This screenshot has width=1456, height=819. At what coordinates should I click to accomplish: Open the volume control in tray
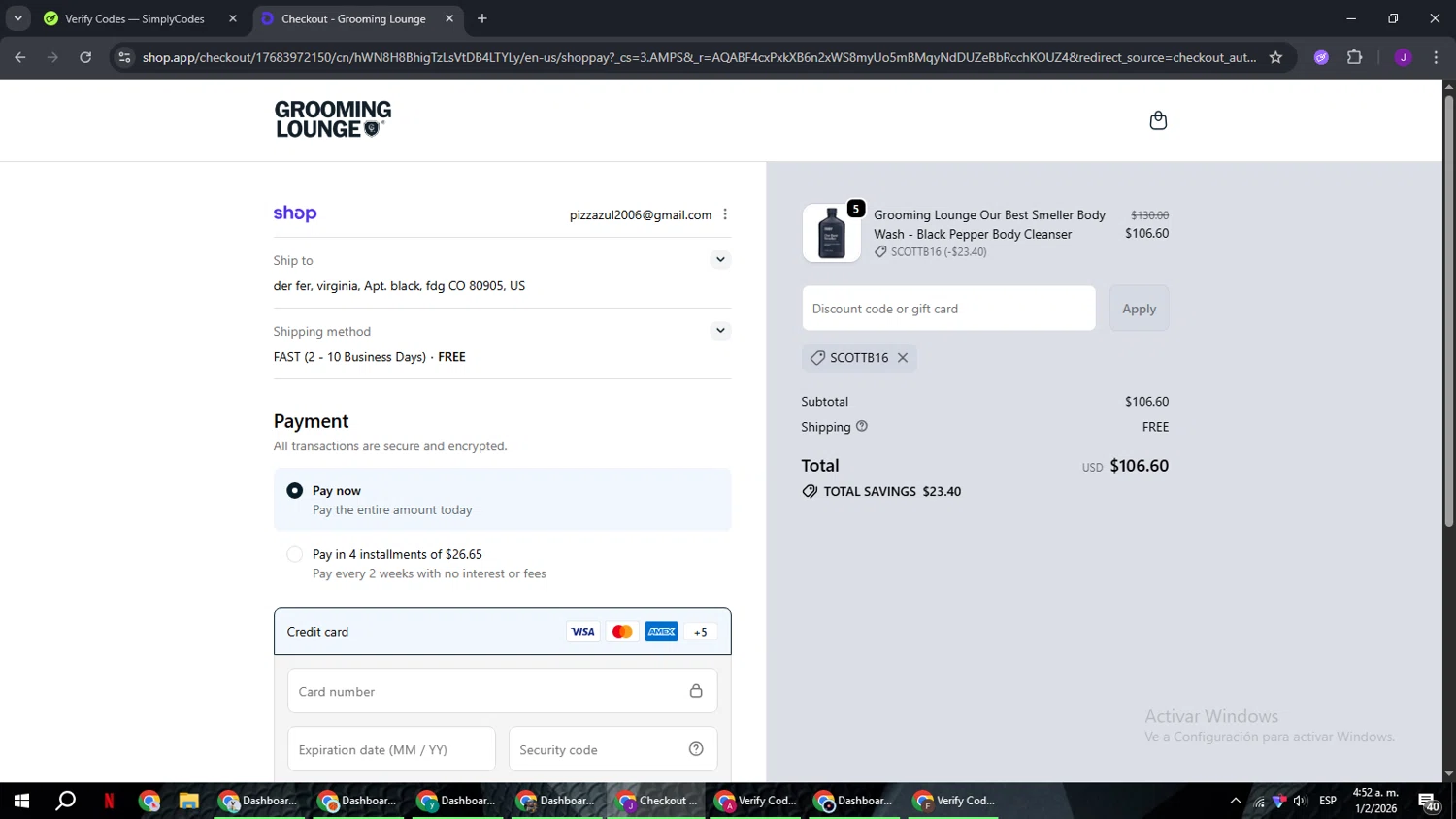[1300, 801]
